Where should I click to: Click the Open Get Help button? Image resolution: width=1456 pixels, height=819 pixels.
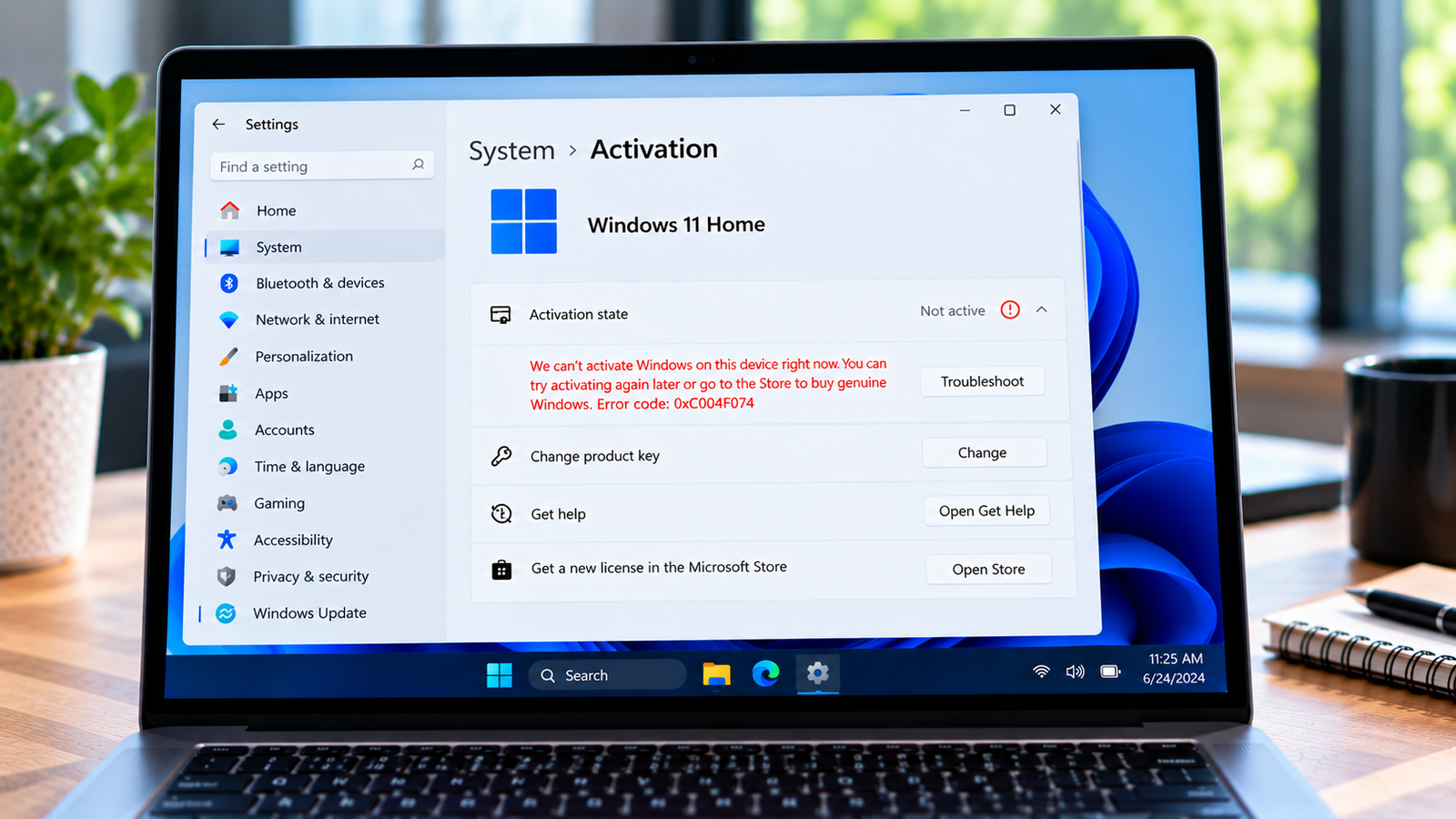pos(987,511)
